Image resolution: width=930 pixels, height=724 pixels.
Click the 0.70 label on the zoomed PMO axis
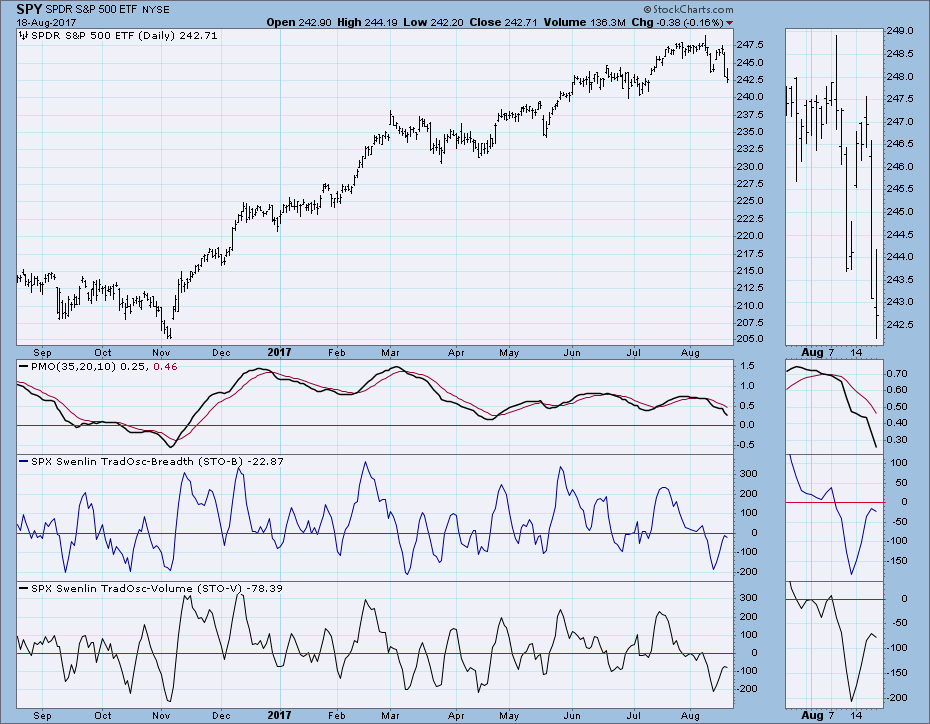point(899,374)
